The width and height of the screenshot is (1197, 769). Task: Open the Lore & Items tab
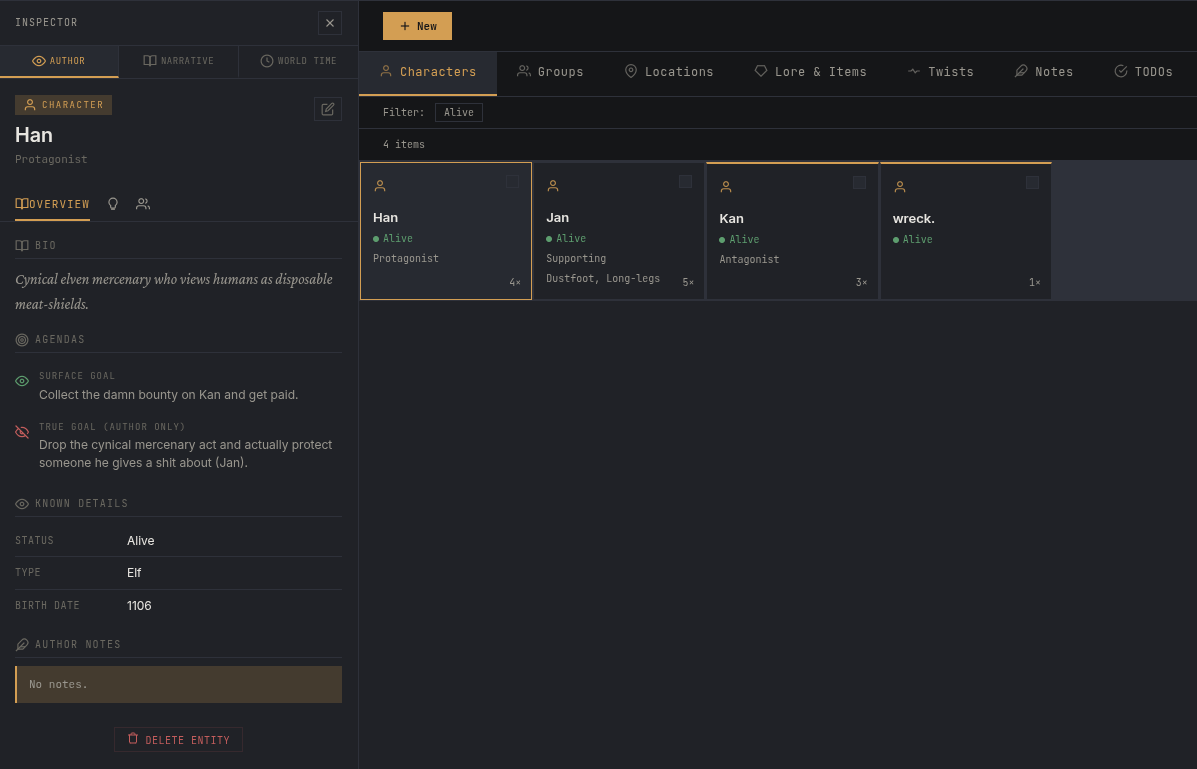point(811,72)
